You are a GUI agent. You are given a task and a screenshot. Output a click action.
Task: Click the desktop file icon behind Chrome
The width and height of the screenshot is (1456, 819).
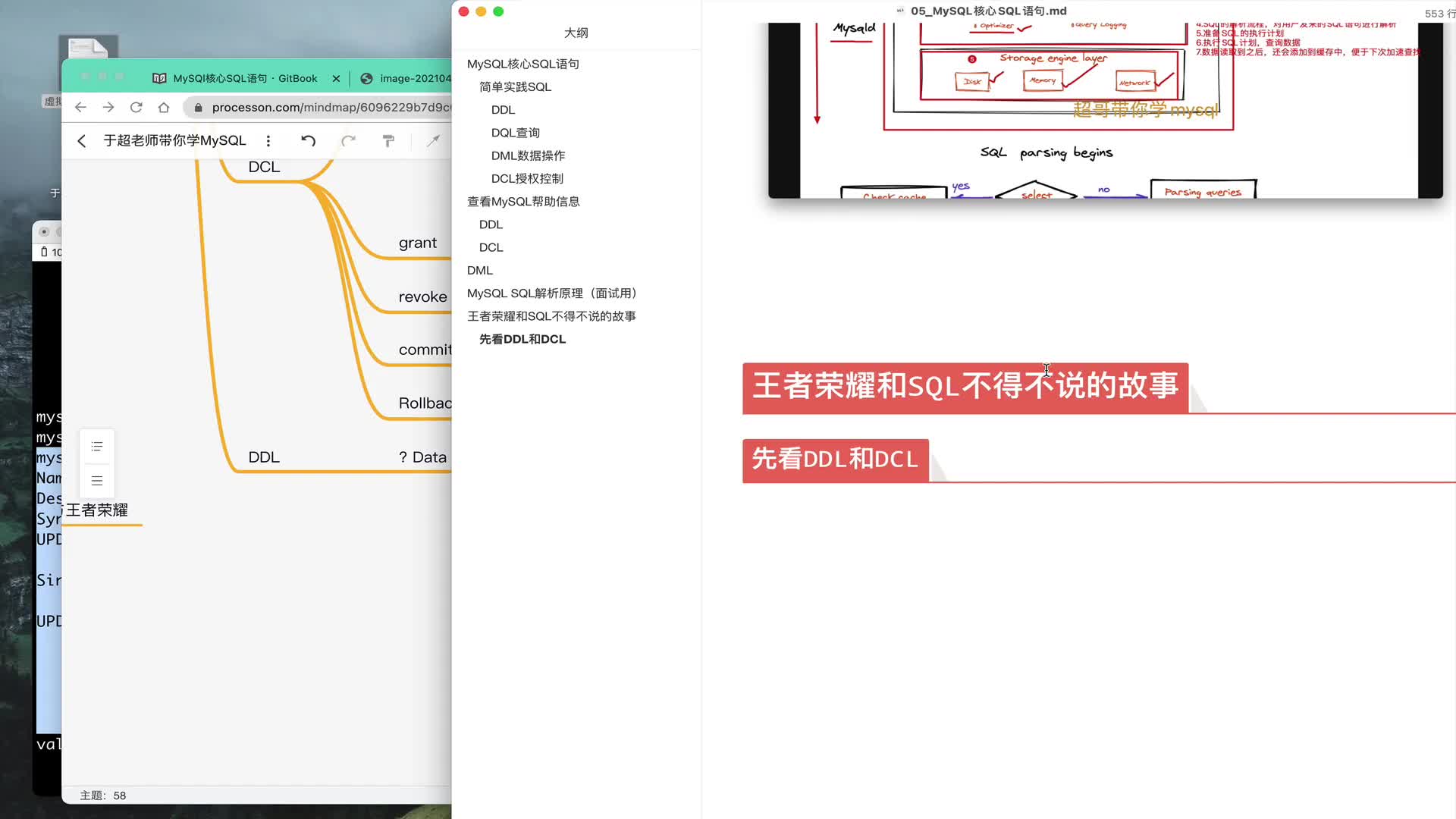[x=88, y=47]
